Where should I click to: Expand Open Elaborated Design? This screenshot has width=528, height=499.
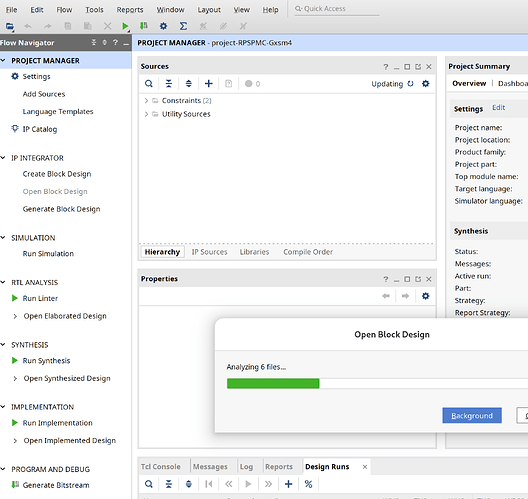point(15,316)
